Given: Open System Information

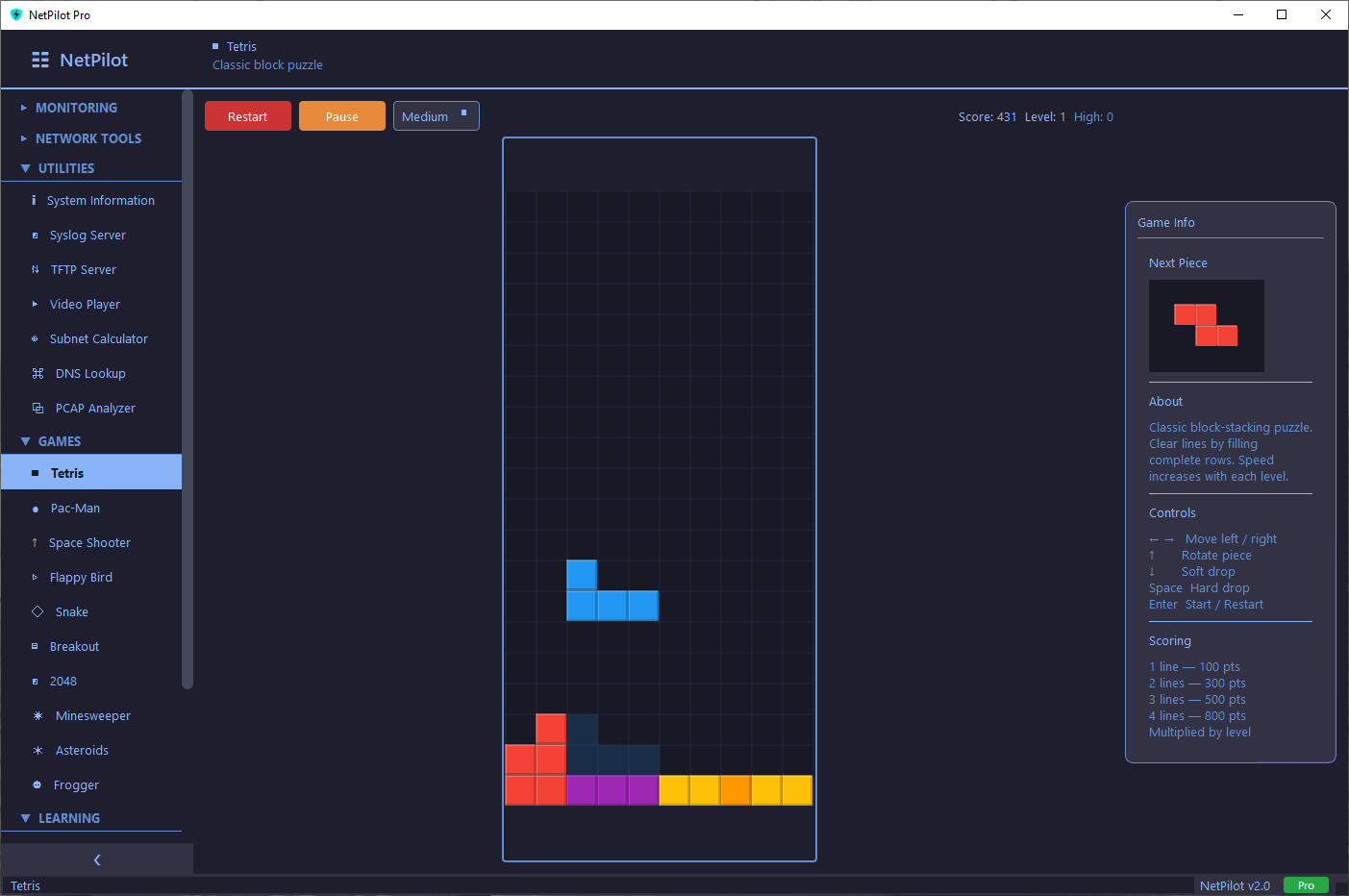Looking at the screenshot, I should [x=102, y=200].
